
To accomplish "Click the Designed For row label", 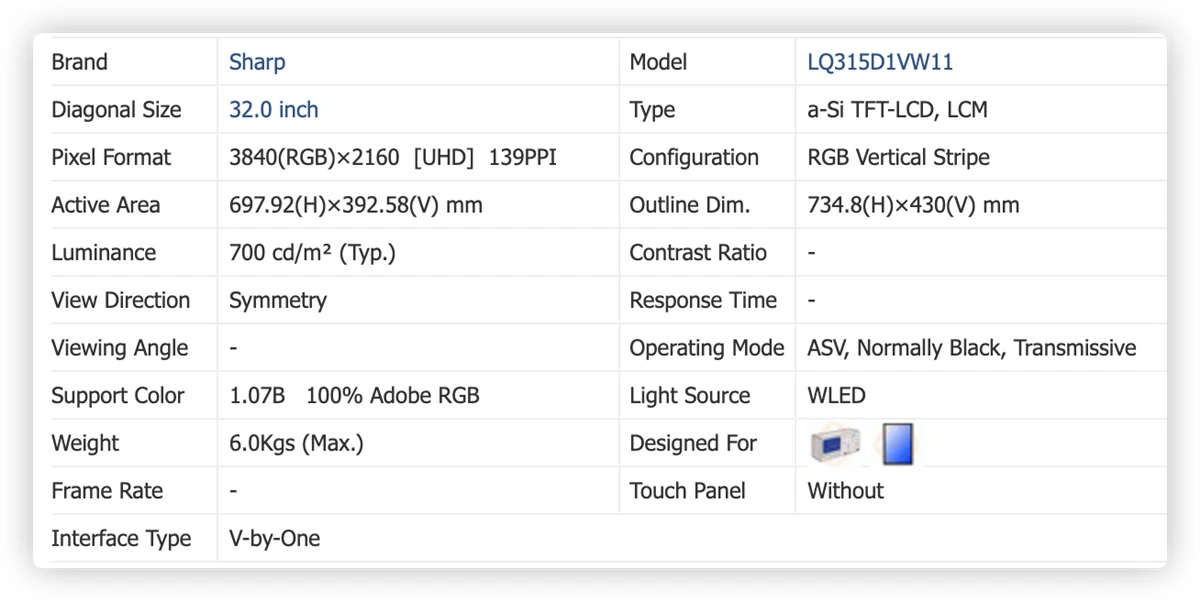I will point(693,443).
